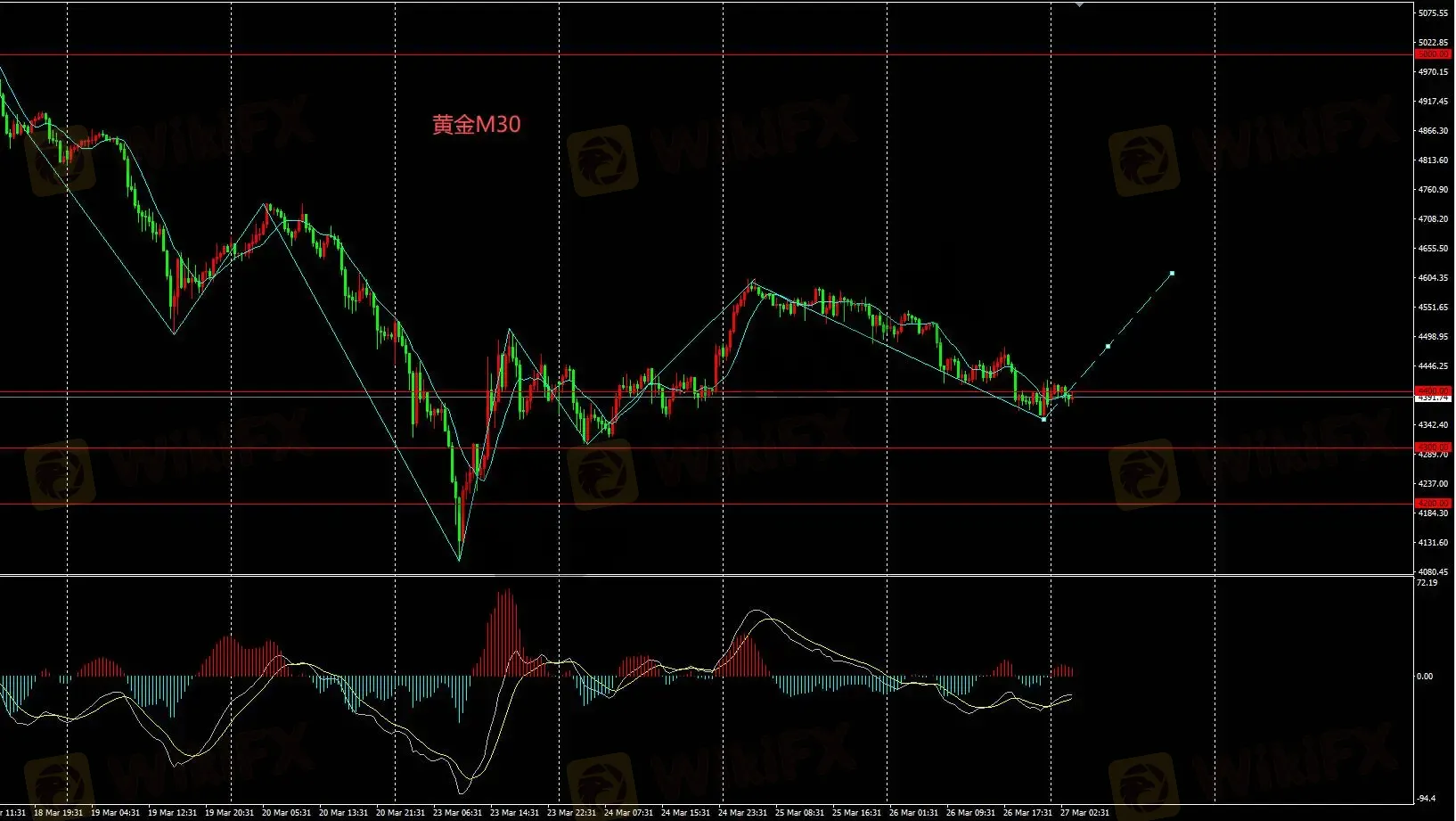Click the 26 Mar 01:31 time label
The image size is (1456, 821).
pos(913,813)
